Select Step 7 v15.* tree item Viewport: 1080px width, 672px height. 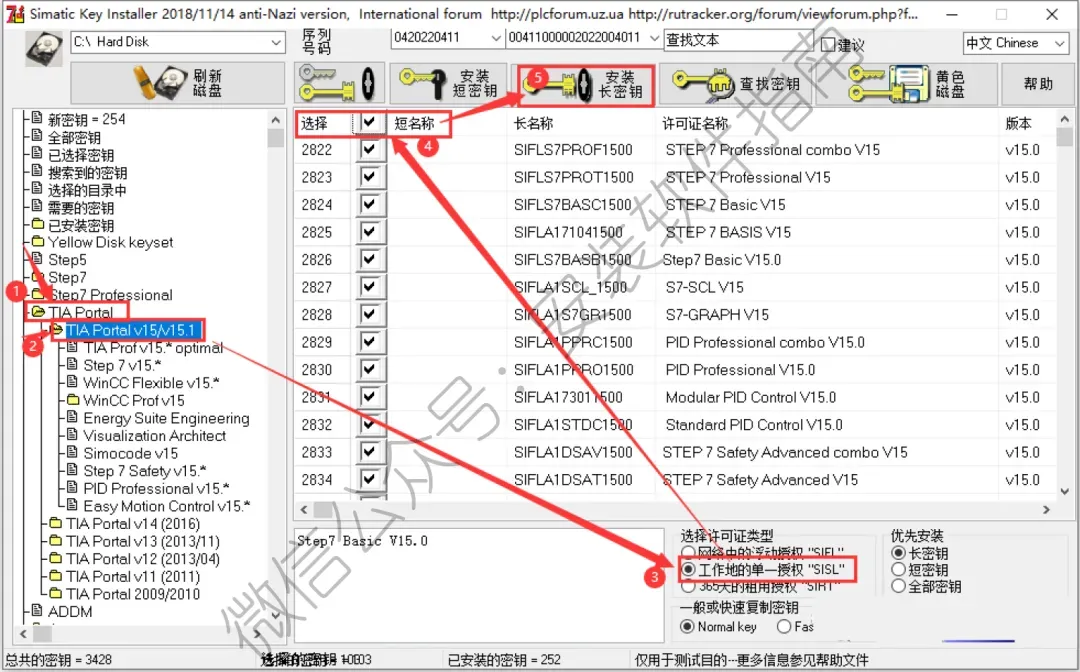[x=122, y=366]
